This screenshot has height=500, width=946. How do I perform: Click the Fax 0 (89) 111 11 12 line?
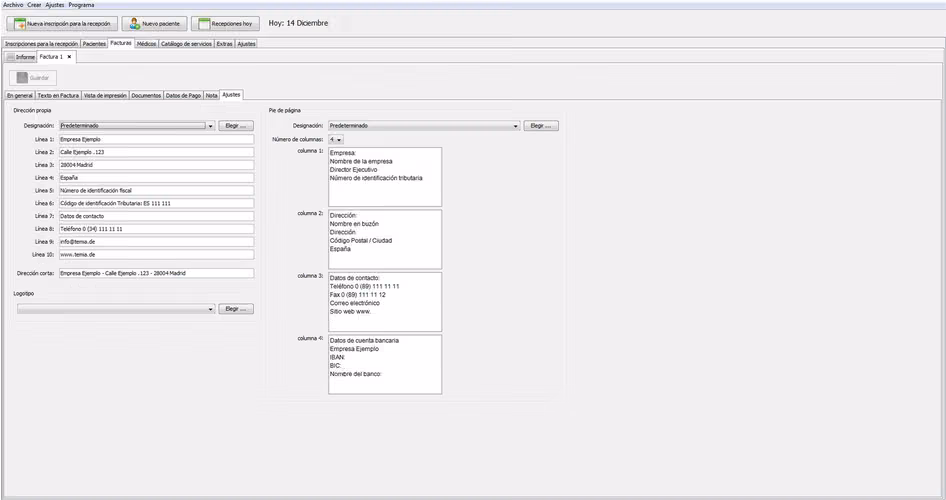pos(357,295)
